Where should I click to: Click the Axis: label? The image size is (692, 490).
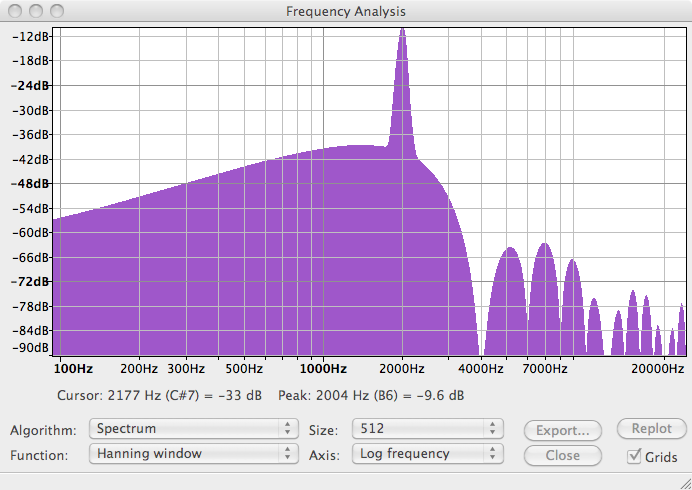pyautogui.click(x=324, y=455)
